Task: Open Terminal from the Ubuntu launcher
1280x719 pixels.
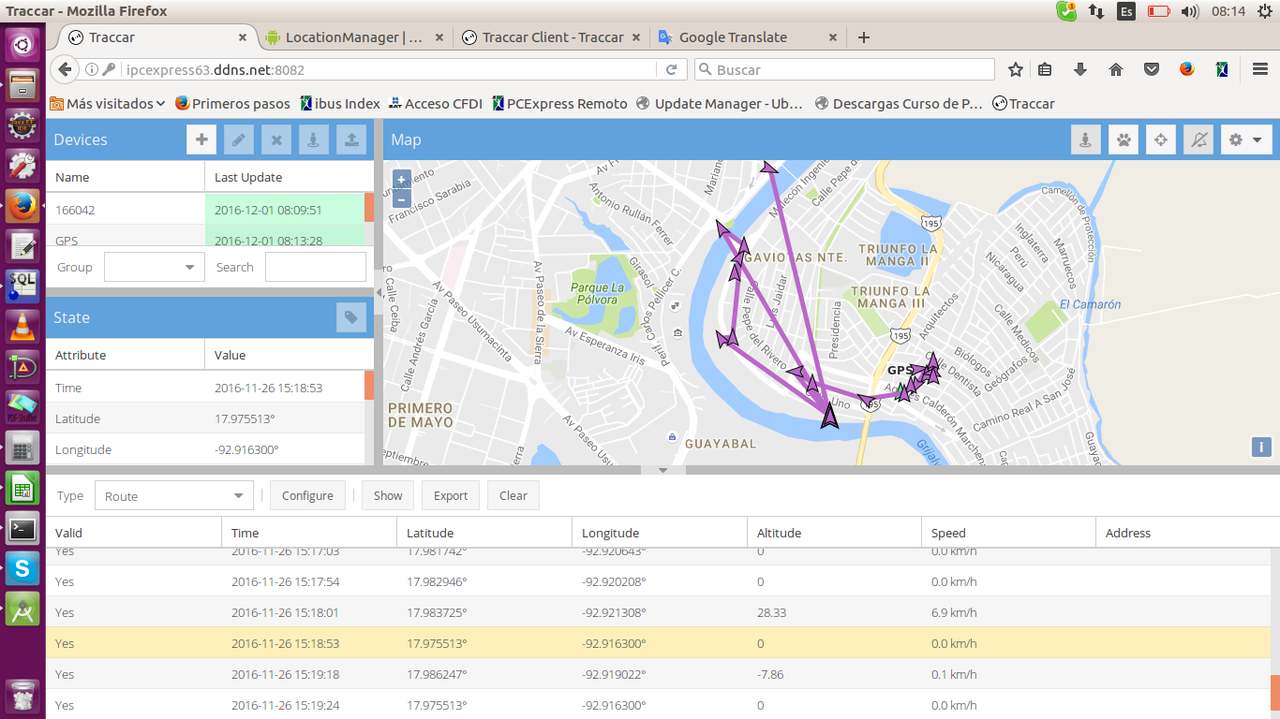Action: [x=22, y=528]
